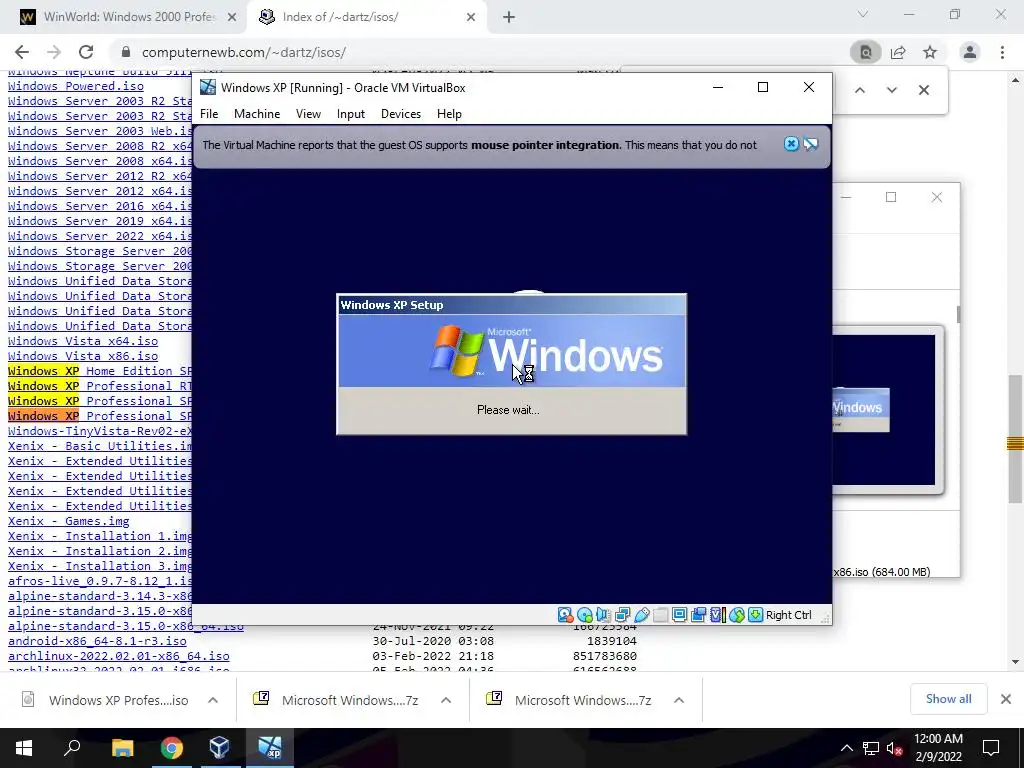Open the Machine menu in VirtualBox

coord(257,114)
